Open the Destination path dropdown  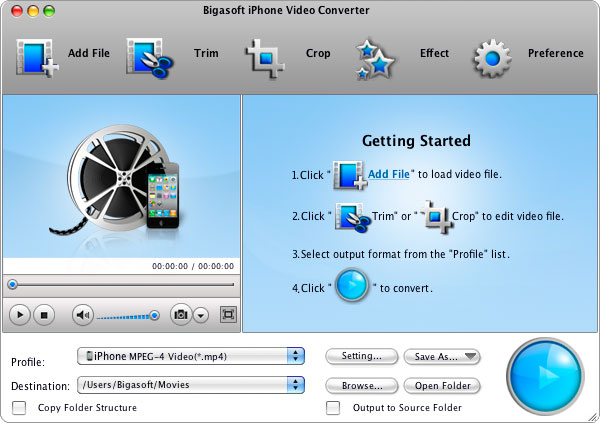pyautogui.click(x=191, y=385)
